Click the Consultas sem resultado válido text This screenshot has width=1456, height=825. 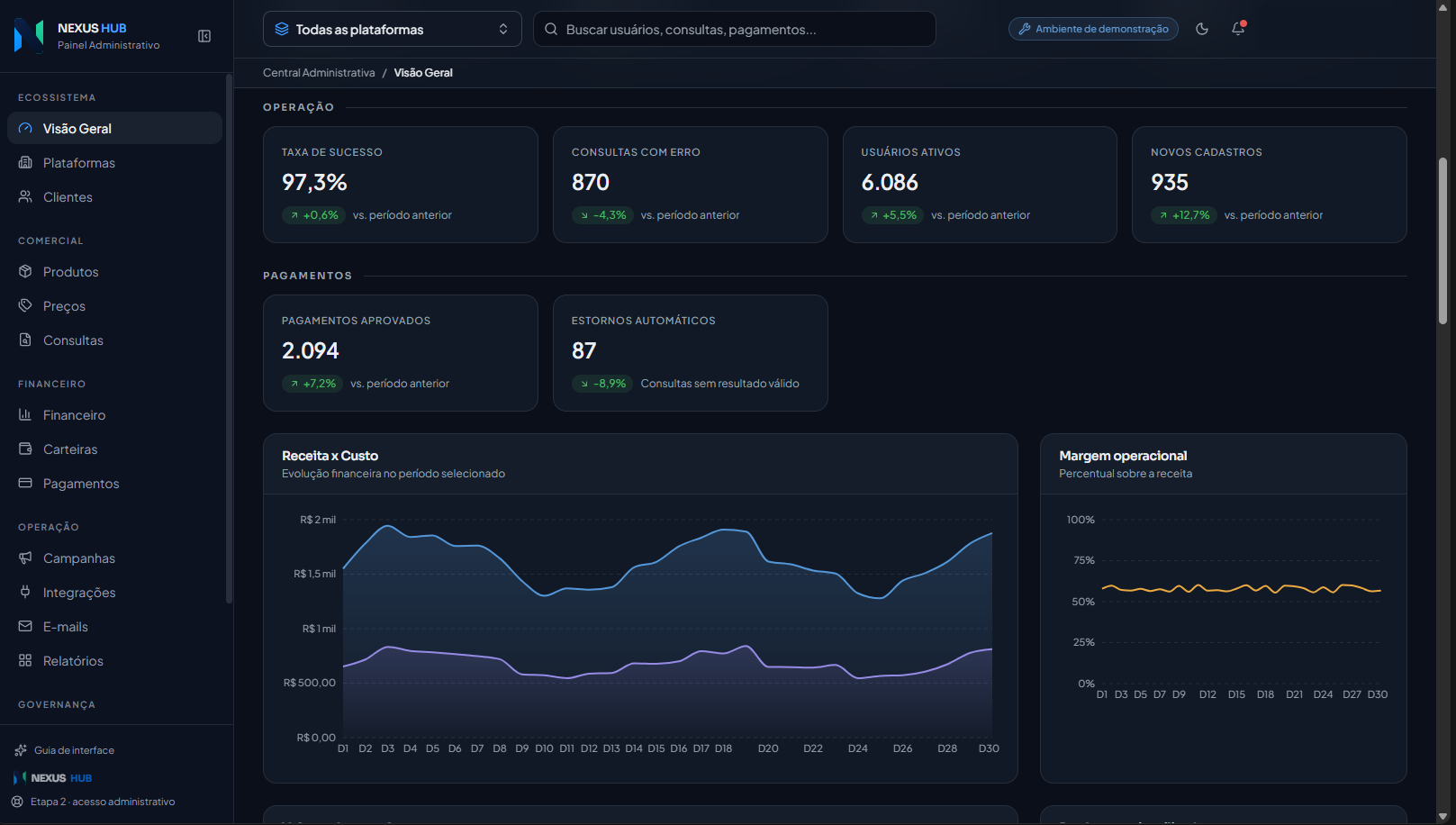[720, 384]
